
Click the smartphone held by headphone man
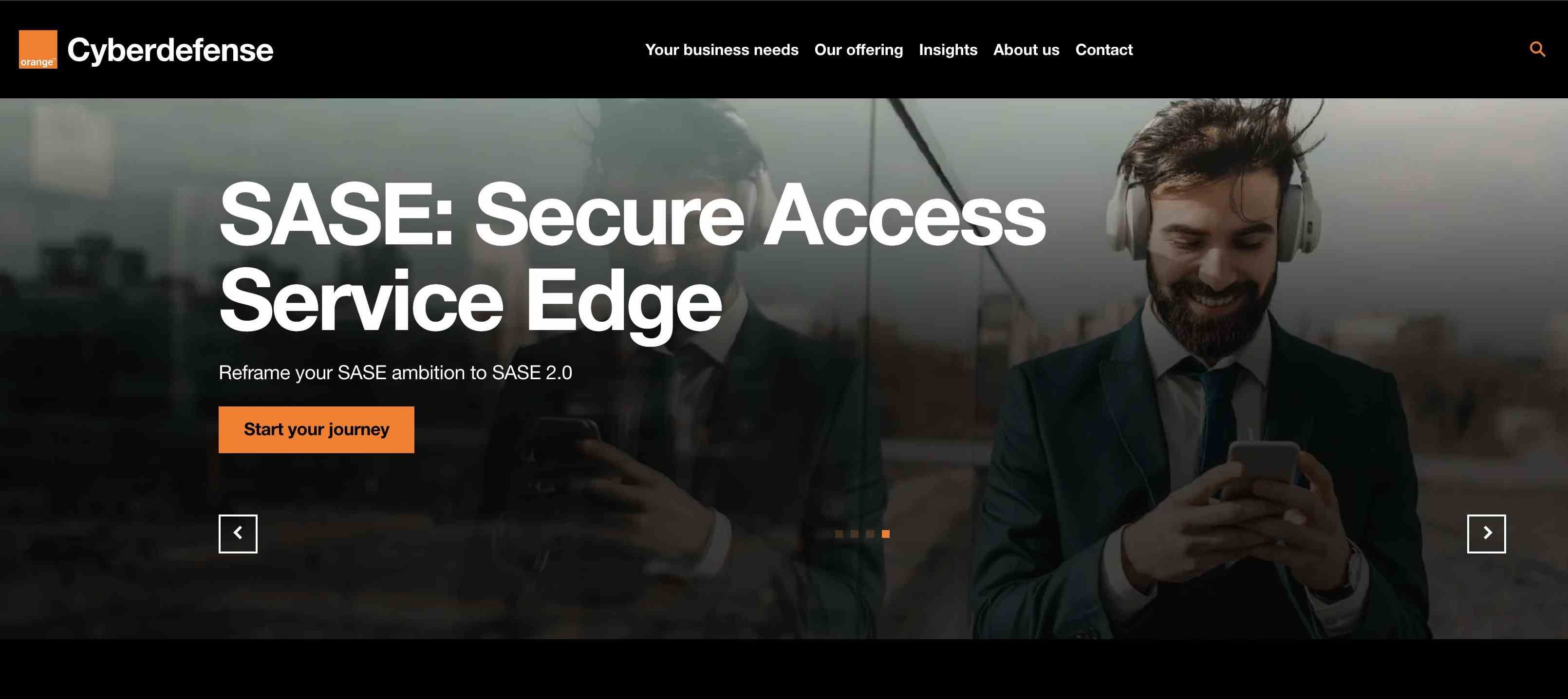(1263, 475)
